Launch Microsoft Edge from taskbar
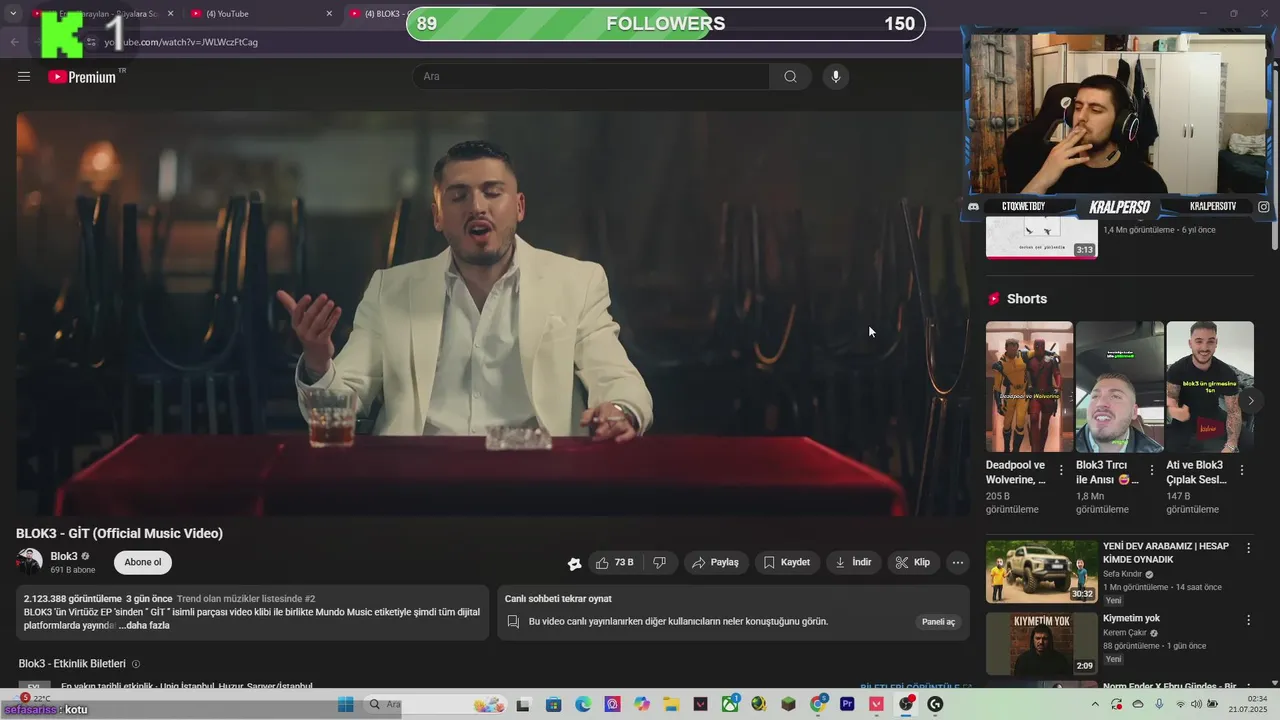 [x=583, y=705]
